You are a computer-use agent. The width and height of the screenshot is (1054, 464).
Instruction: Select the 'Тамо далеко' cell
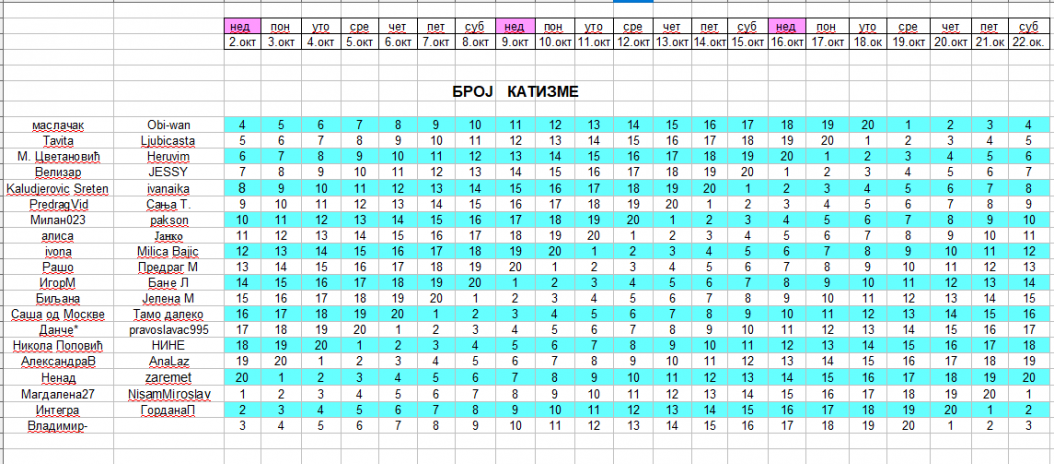169,314
